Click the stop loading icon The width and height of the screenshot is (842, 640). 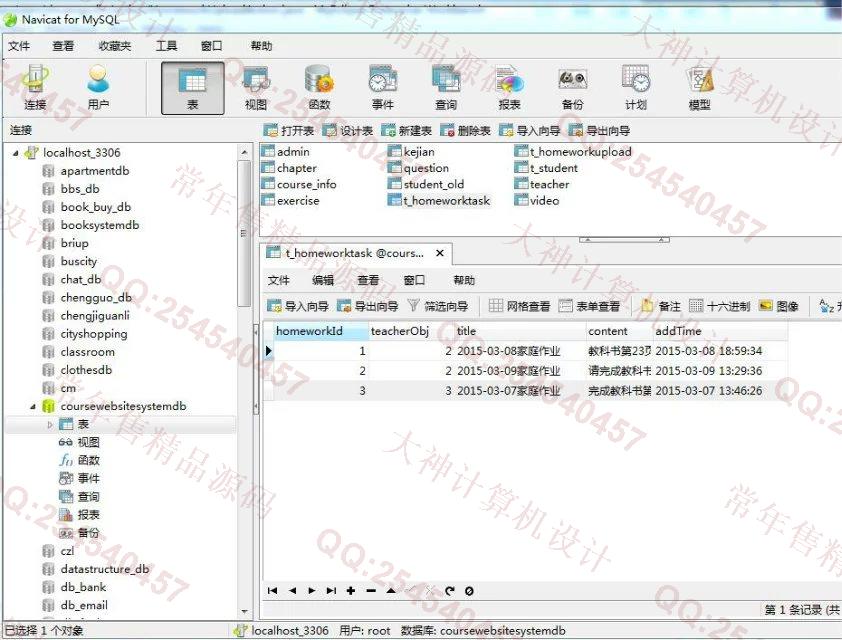pyautogui.click(x=469, y=591)
